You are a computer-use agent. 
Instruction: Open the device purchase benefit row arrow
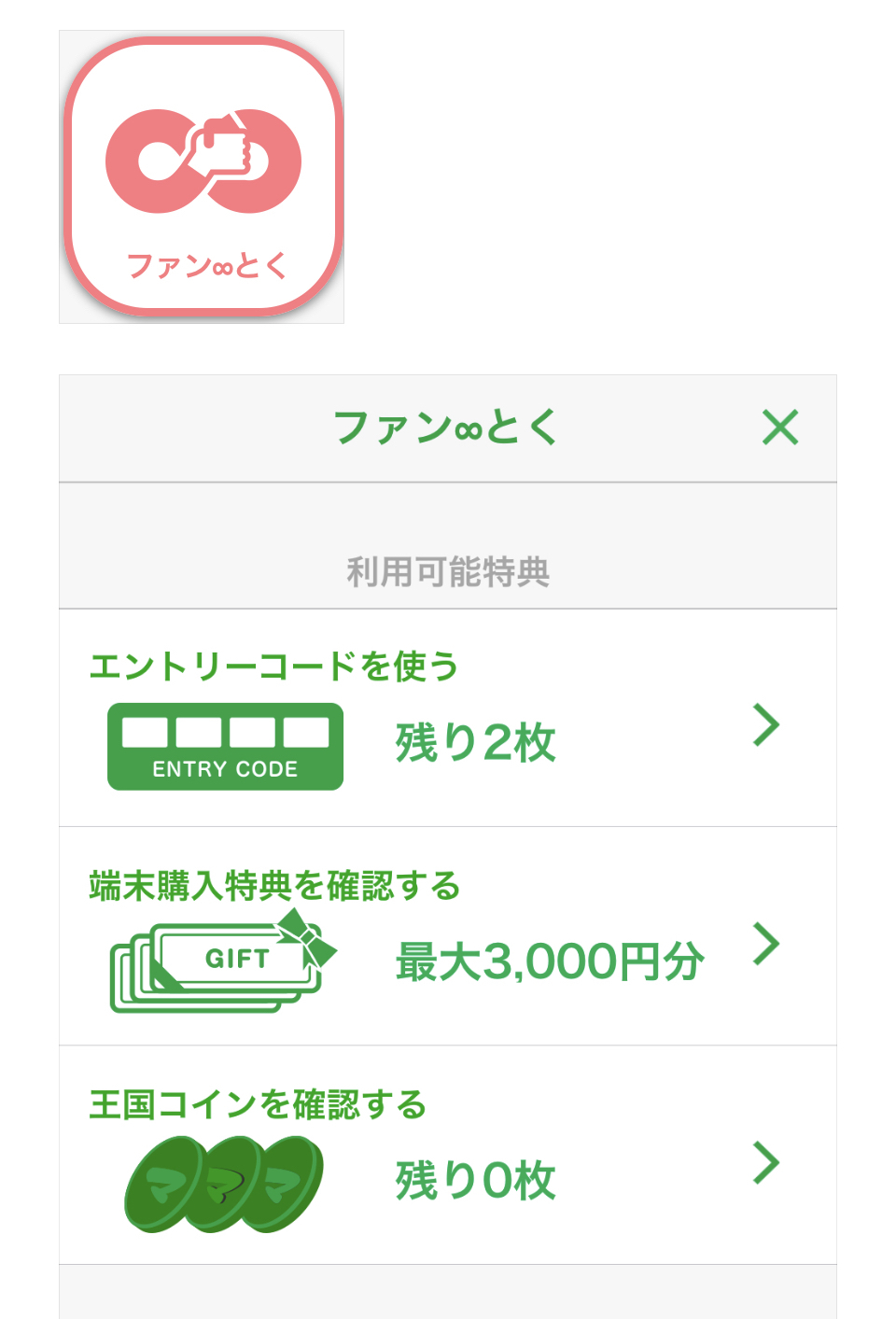tap(766, 944)
